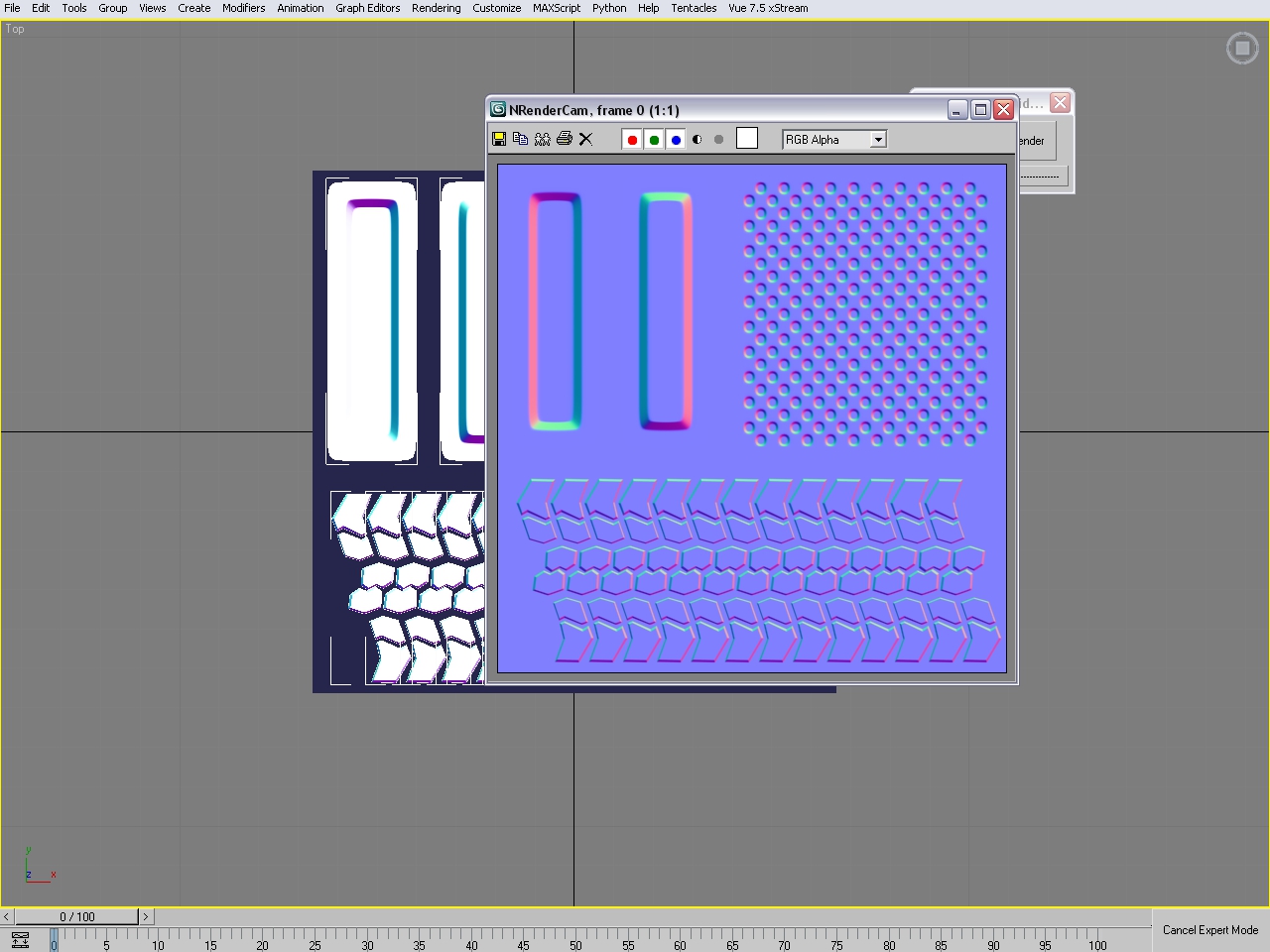Clone the rendered frame window
Viewport: 1270px width, 952px height.
click(542, 139)
